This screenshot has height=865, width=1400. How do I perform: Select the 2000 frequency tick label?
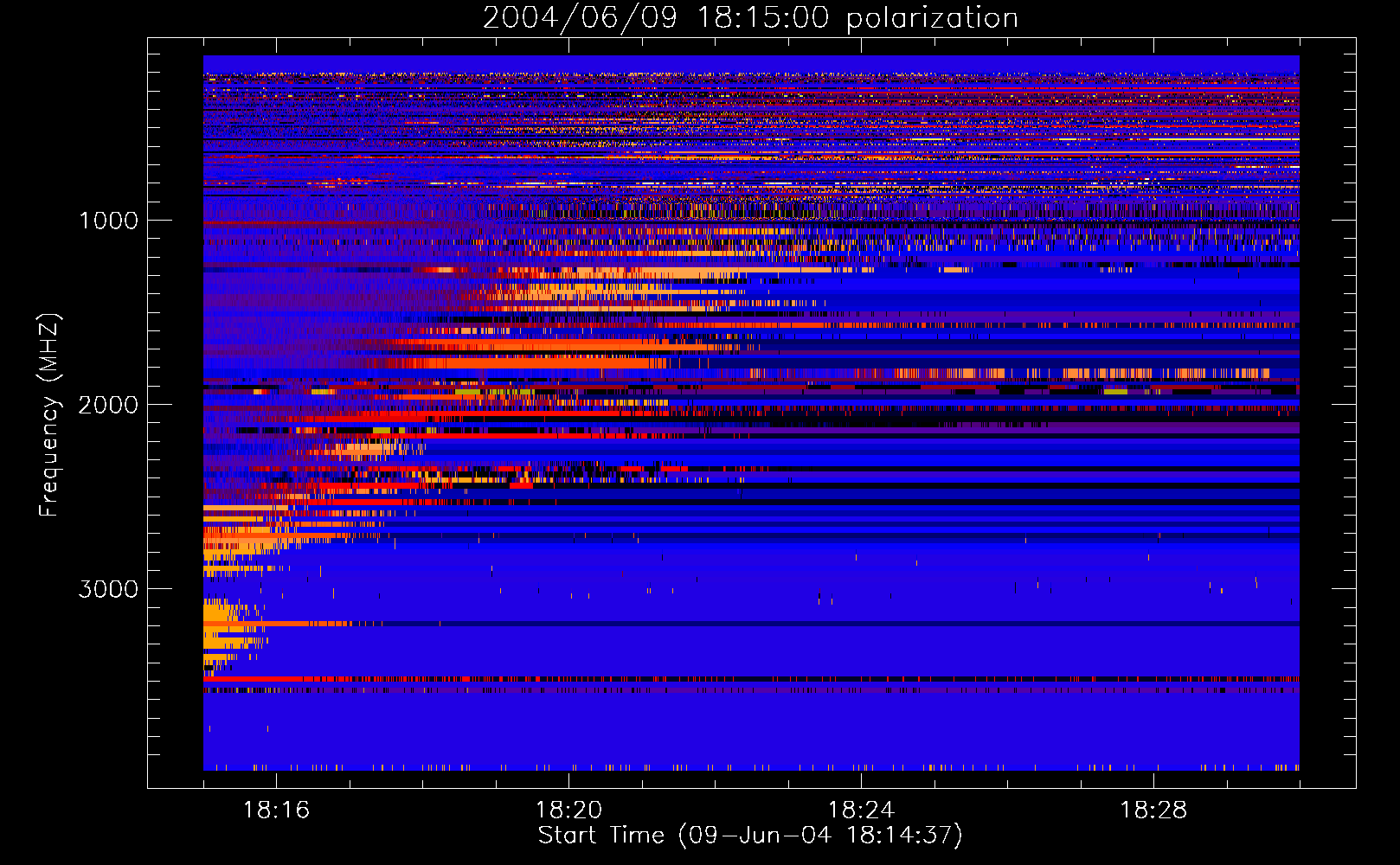(108, 405)
